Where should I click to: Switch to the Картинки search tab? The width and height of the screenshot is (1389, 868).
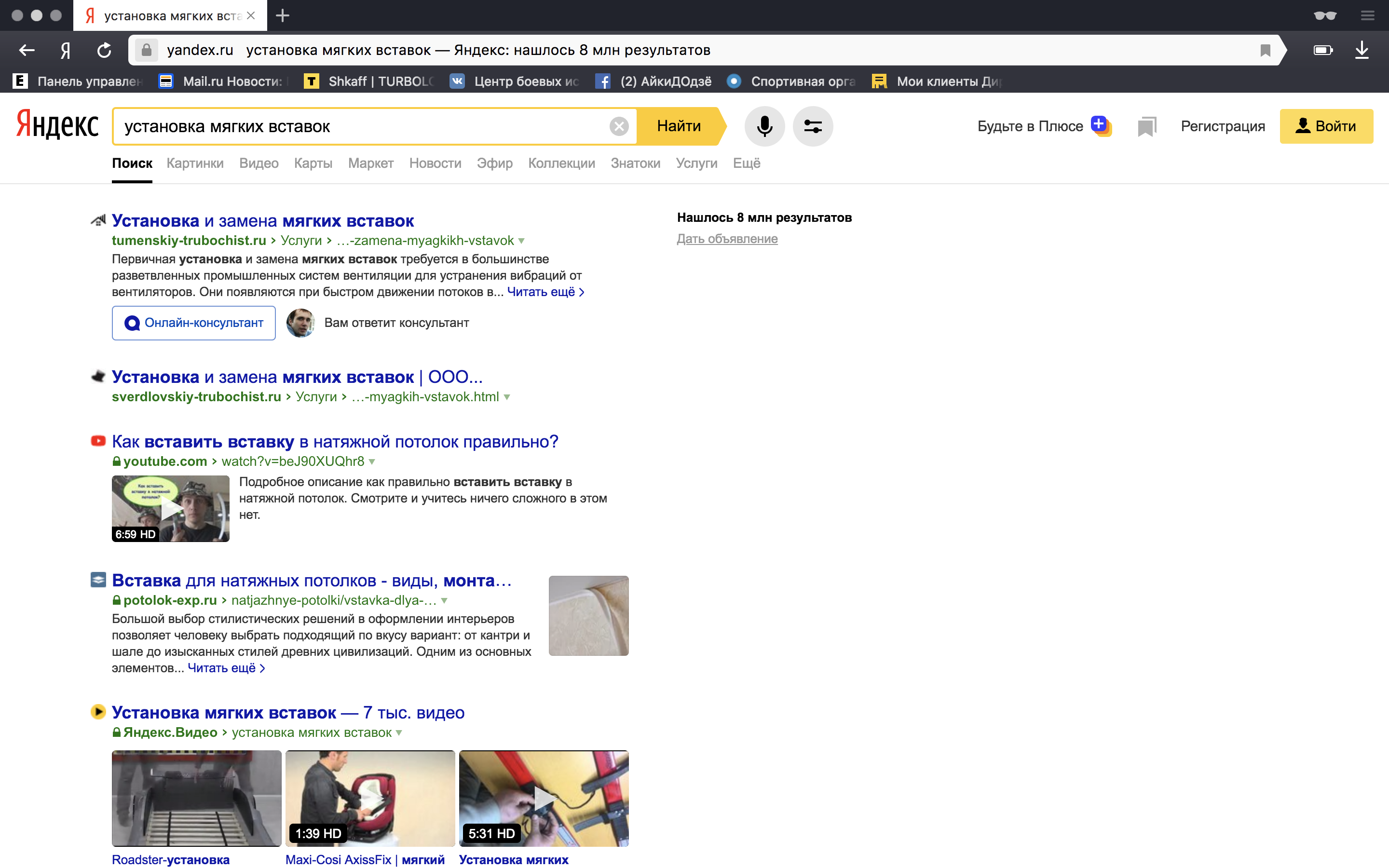click(194, 163)
